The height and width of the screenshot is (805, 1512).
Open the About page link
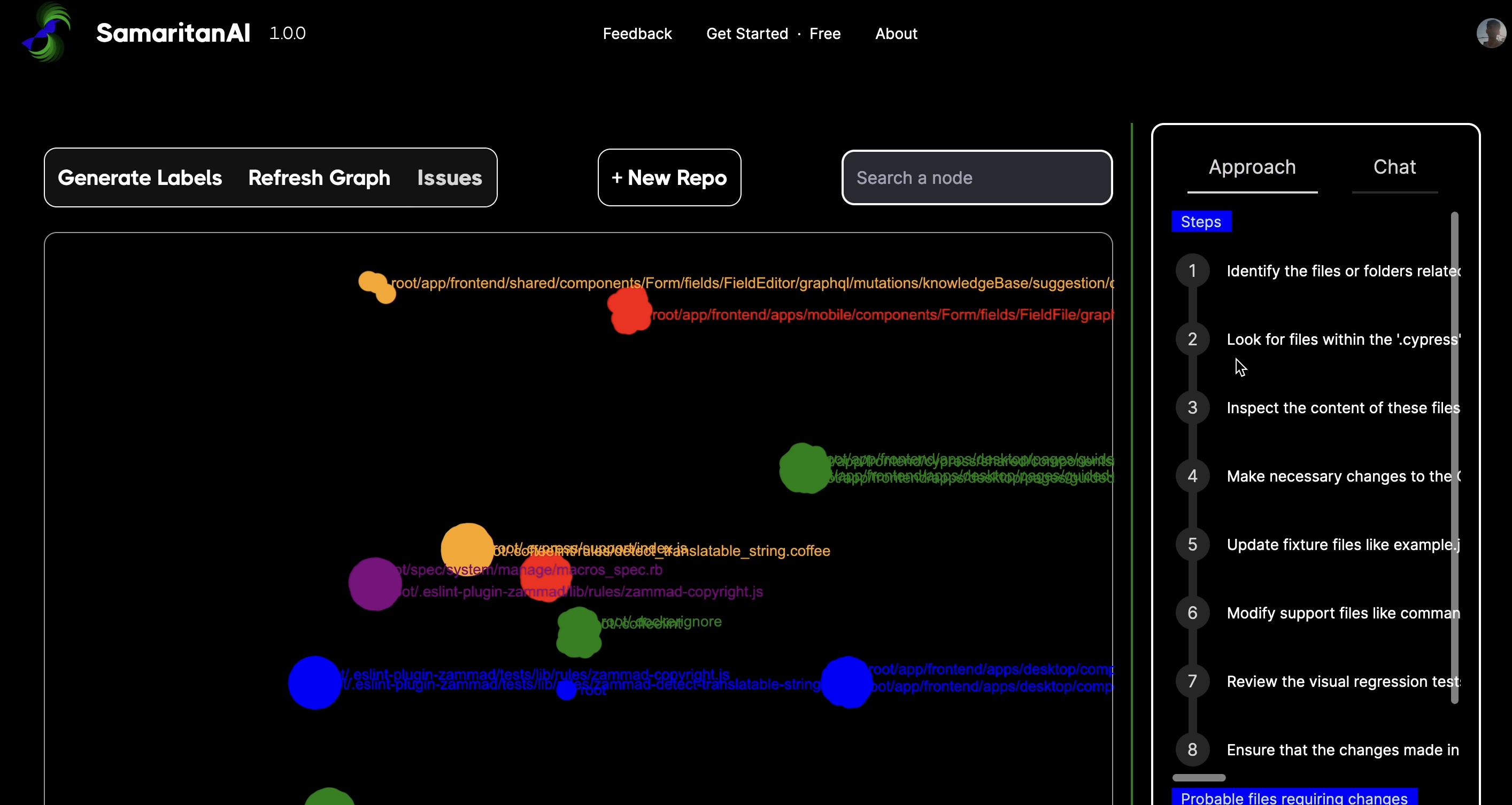[896, 34]
